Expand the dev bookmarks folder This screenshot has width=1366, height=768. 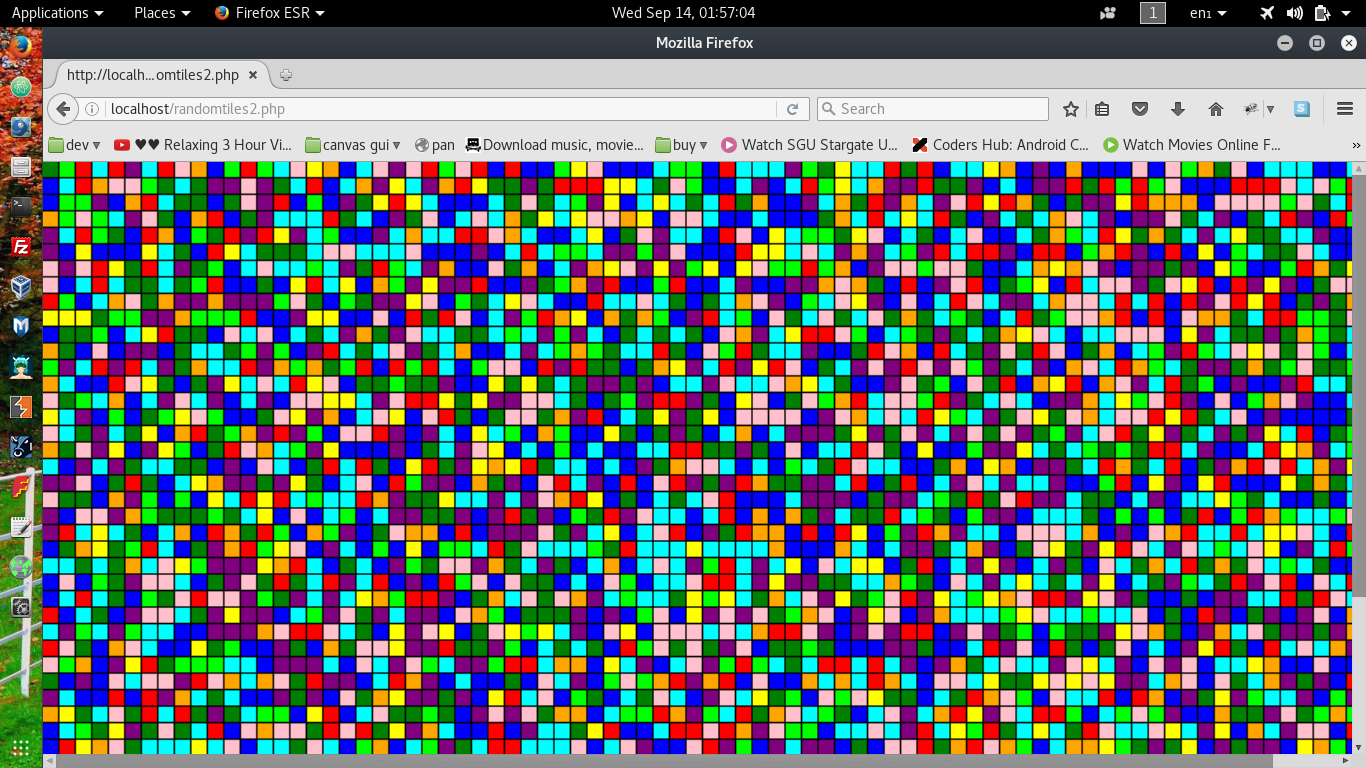coord(75,145)
